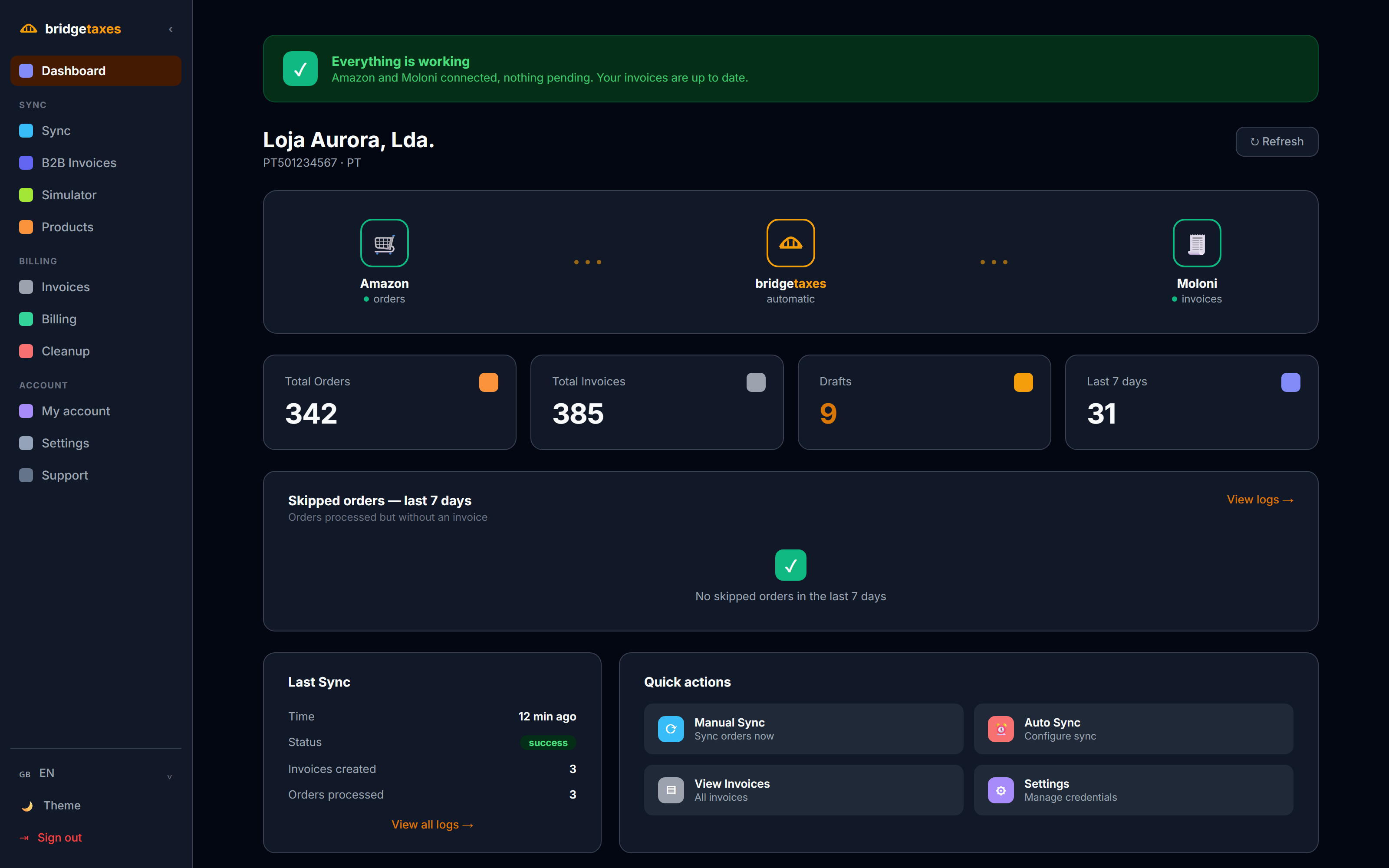Click the Invoices created value 3
This screenshot has width=1389, height=868.
click(x=572, y=769)
